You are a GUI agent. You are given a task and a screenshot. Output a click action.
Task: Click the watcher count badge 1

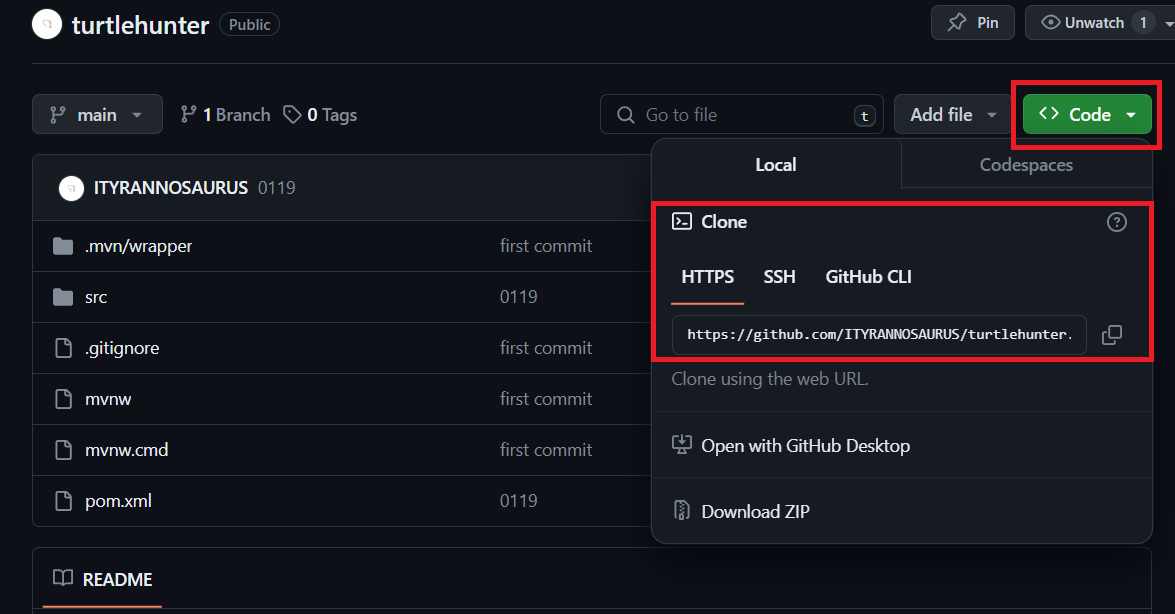tap(1143, 22)
